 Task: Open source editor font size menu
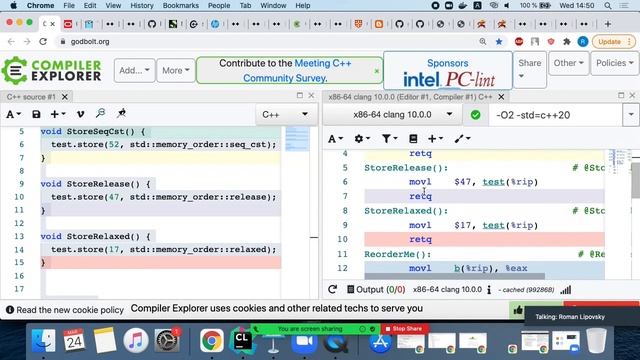point(13,114)
